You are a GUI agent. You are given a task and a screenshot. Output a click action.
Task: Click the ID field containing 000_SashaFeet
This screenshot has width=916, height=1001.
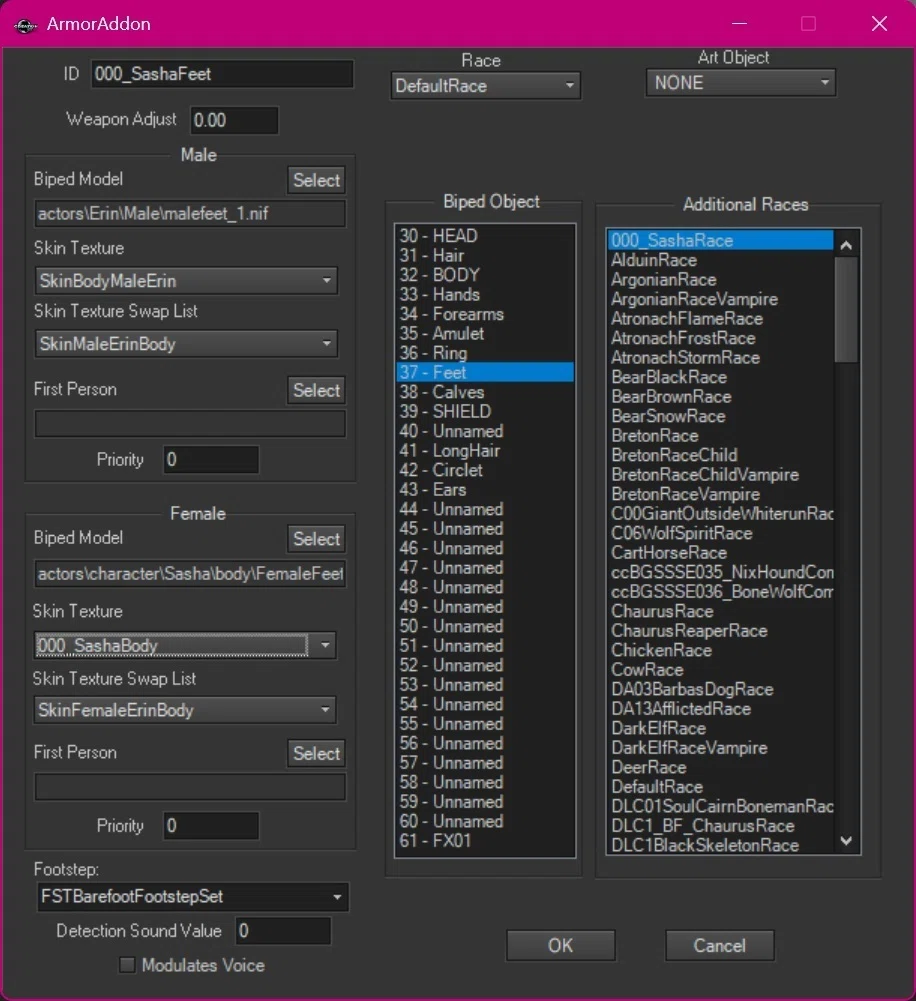pos(222,74)
